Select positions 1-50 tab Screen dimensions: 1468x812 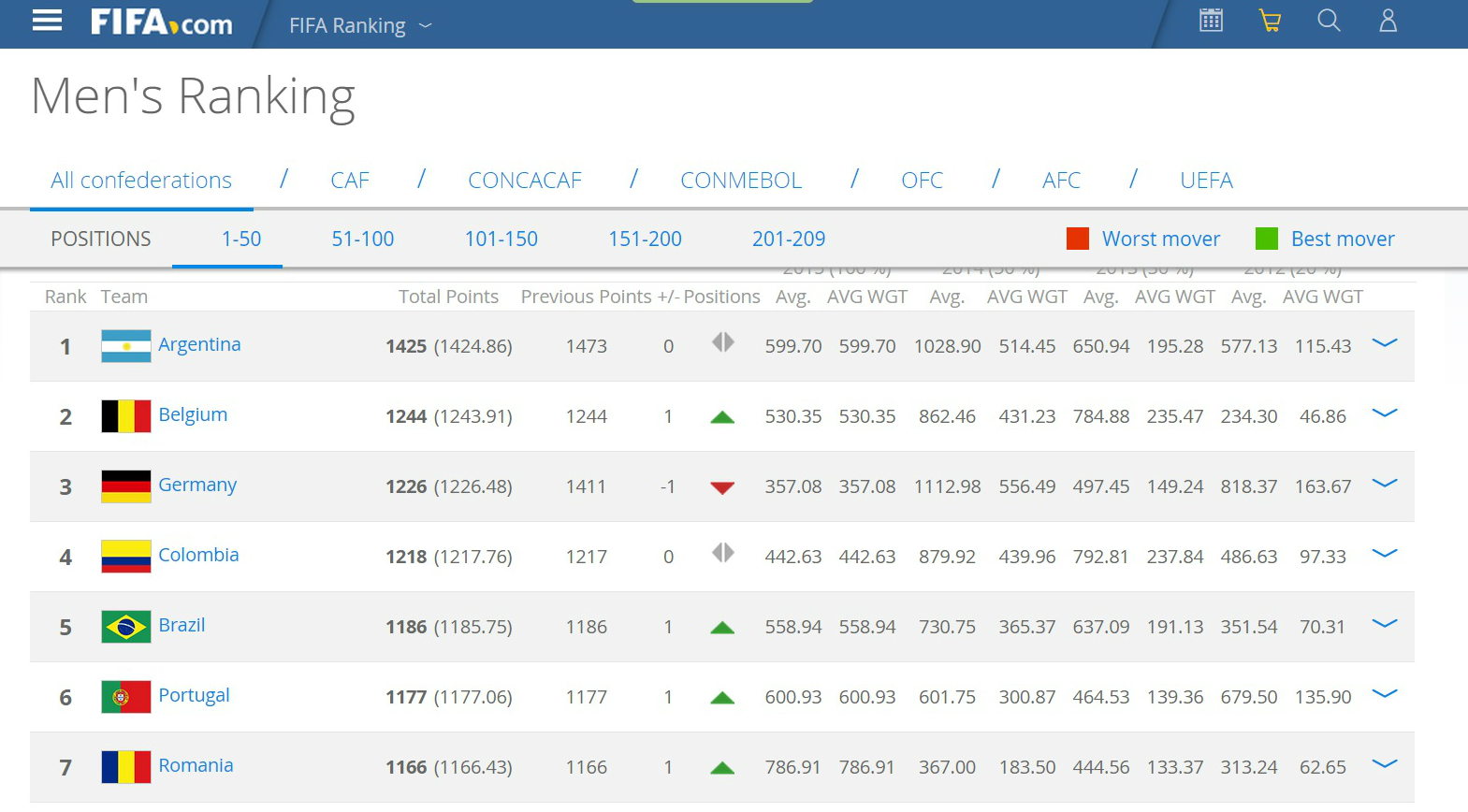pyautogui.click(x=241, y=239)
